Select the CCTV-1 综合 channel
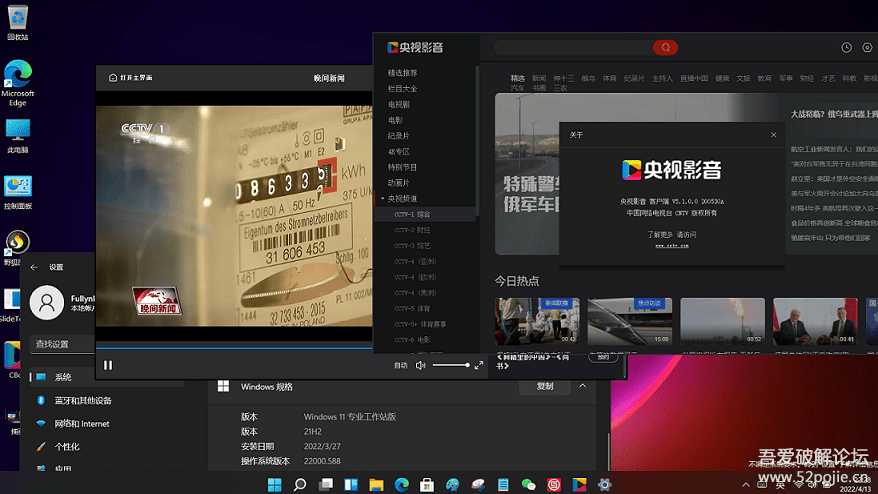Viewport: 878px width, 494px height. pyautogui.click(x=412, y=215)
